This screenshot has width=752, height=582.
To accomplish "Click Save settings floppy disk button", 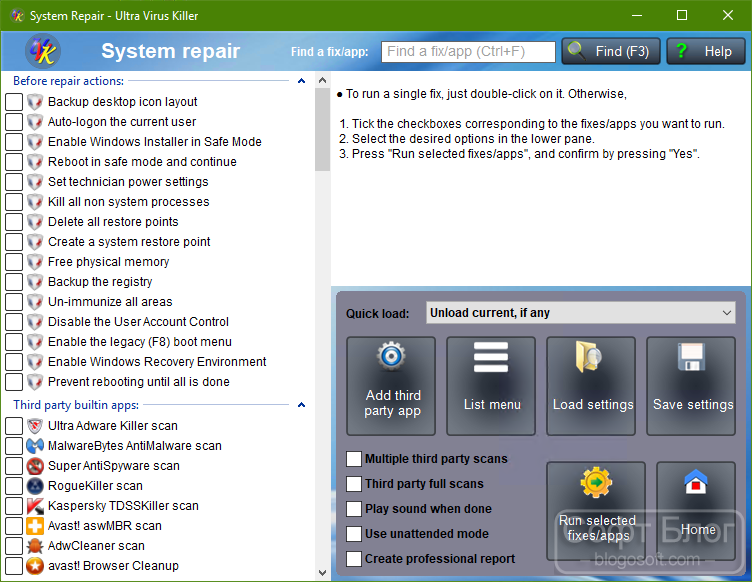I will click(691, 386).
